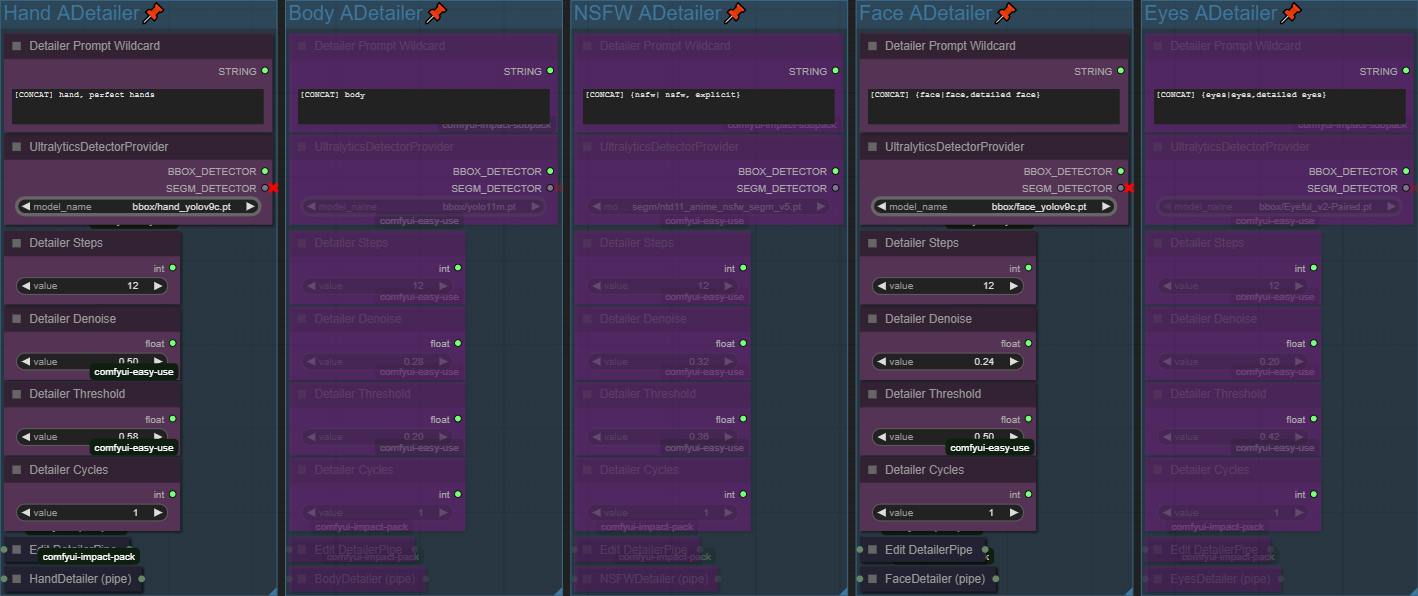Click the Hand ADetailer group title
This screenshot has height=596, width=1418.
coord(72,13)
